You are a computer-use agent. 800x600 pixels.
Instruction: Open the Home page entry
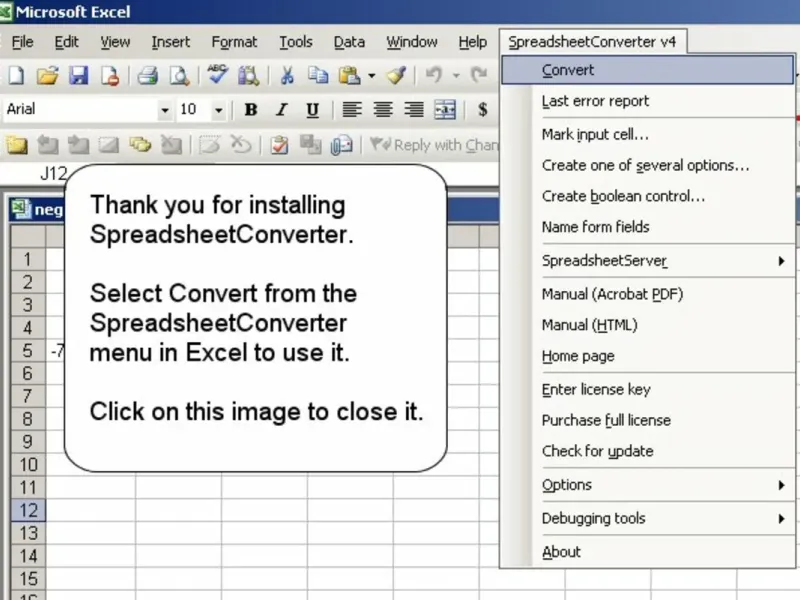pyautogui.click(x=647, y=356)
